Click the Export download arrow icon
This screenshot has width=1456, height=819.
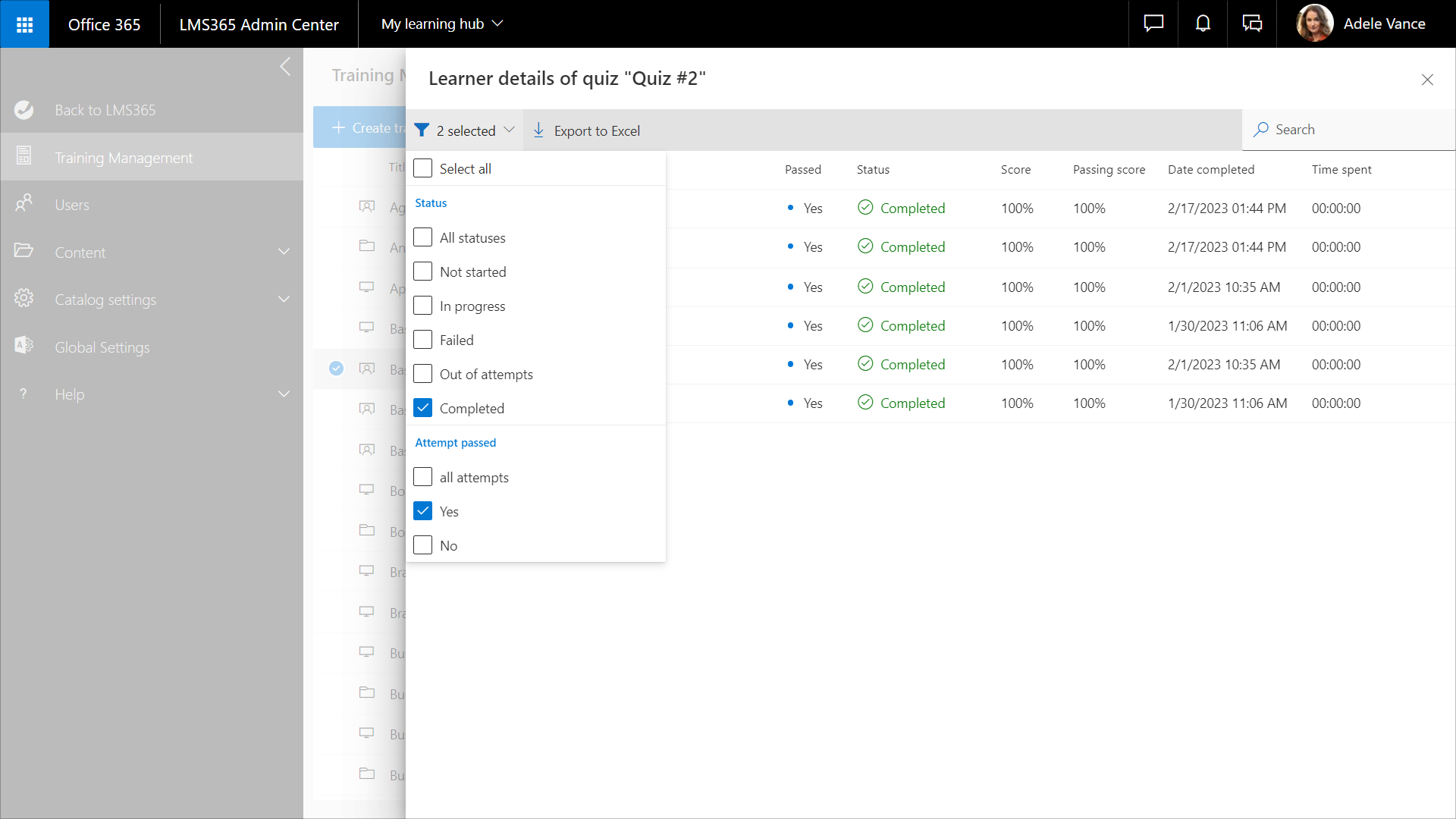[x=538, y=130]
